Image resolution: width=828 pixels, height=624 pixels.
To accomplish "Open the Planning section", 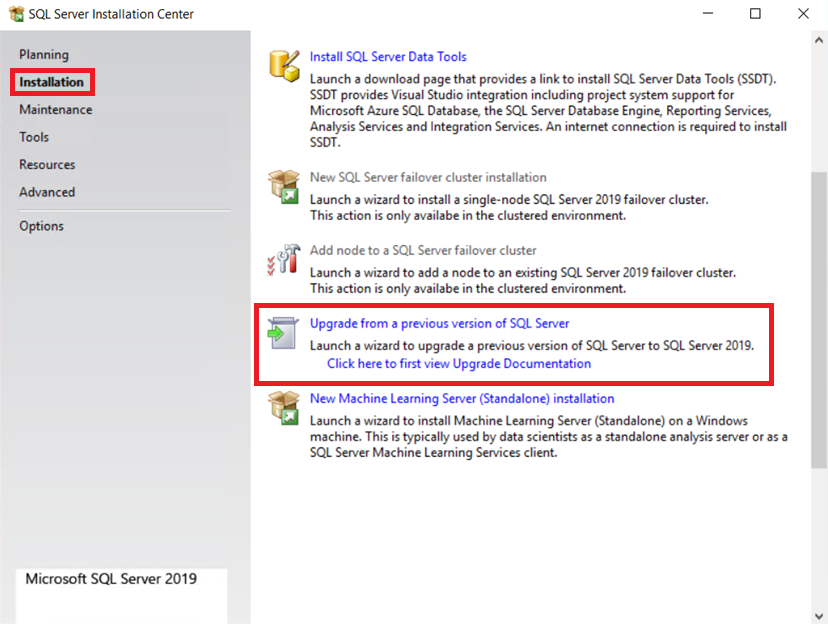I will click(44, 54).
